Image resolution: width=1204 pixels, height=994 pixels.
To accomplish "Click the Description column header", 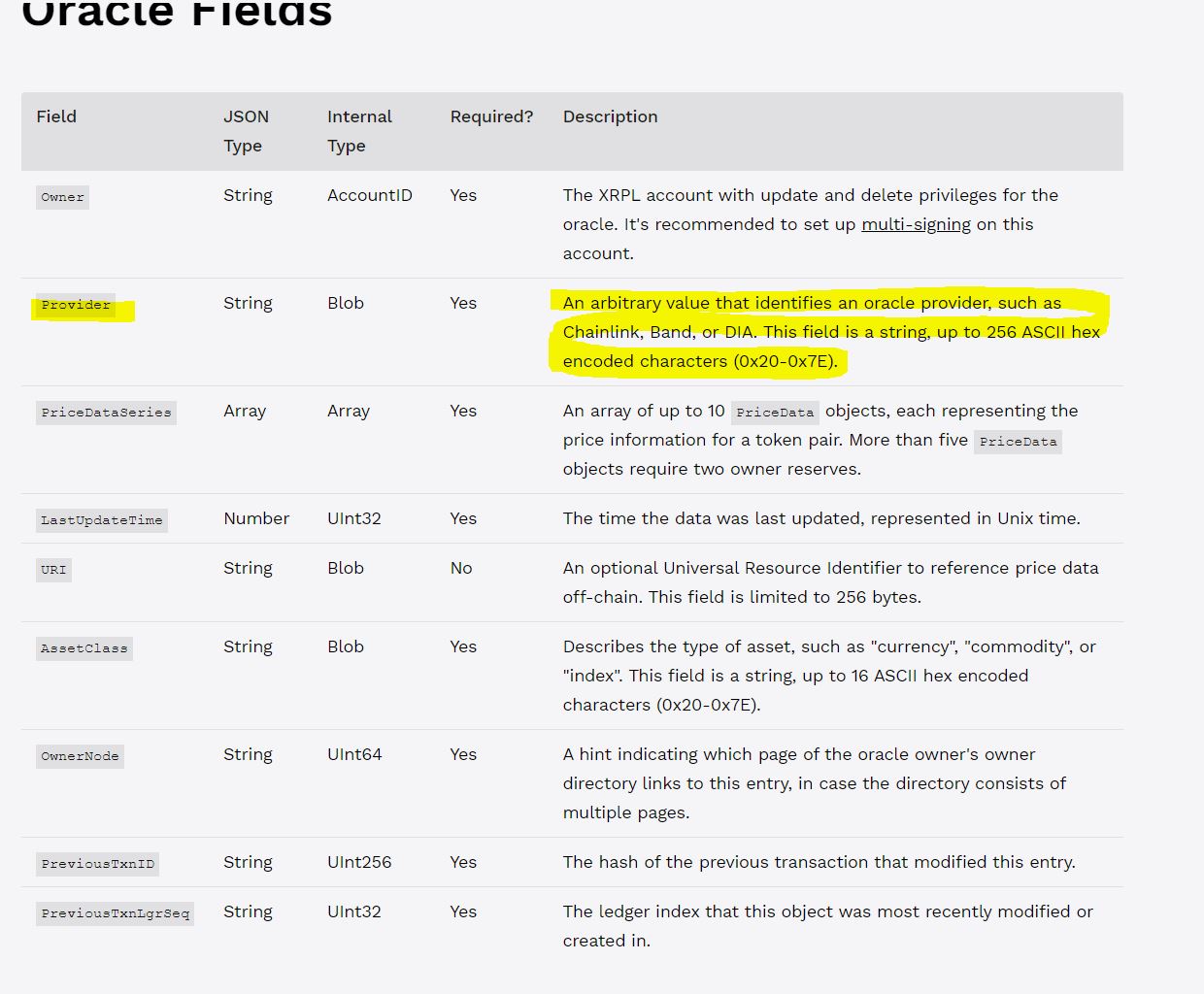I will pyautogui.click(x=610, y=116).
